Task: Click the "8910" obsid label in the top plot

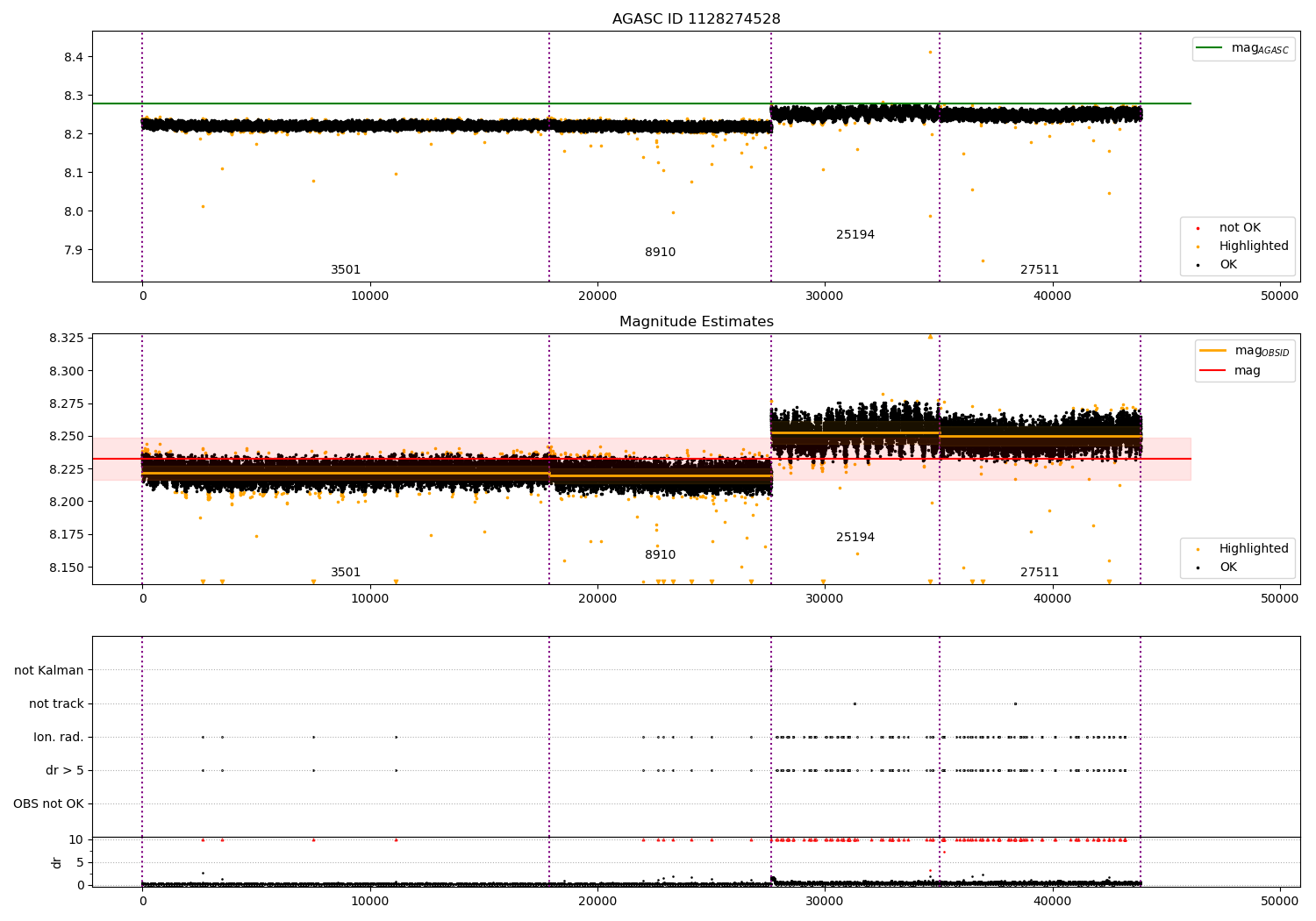Action: (661, 253)
